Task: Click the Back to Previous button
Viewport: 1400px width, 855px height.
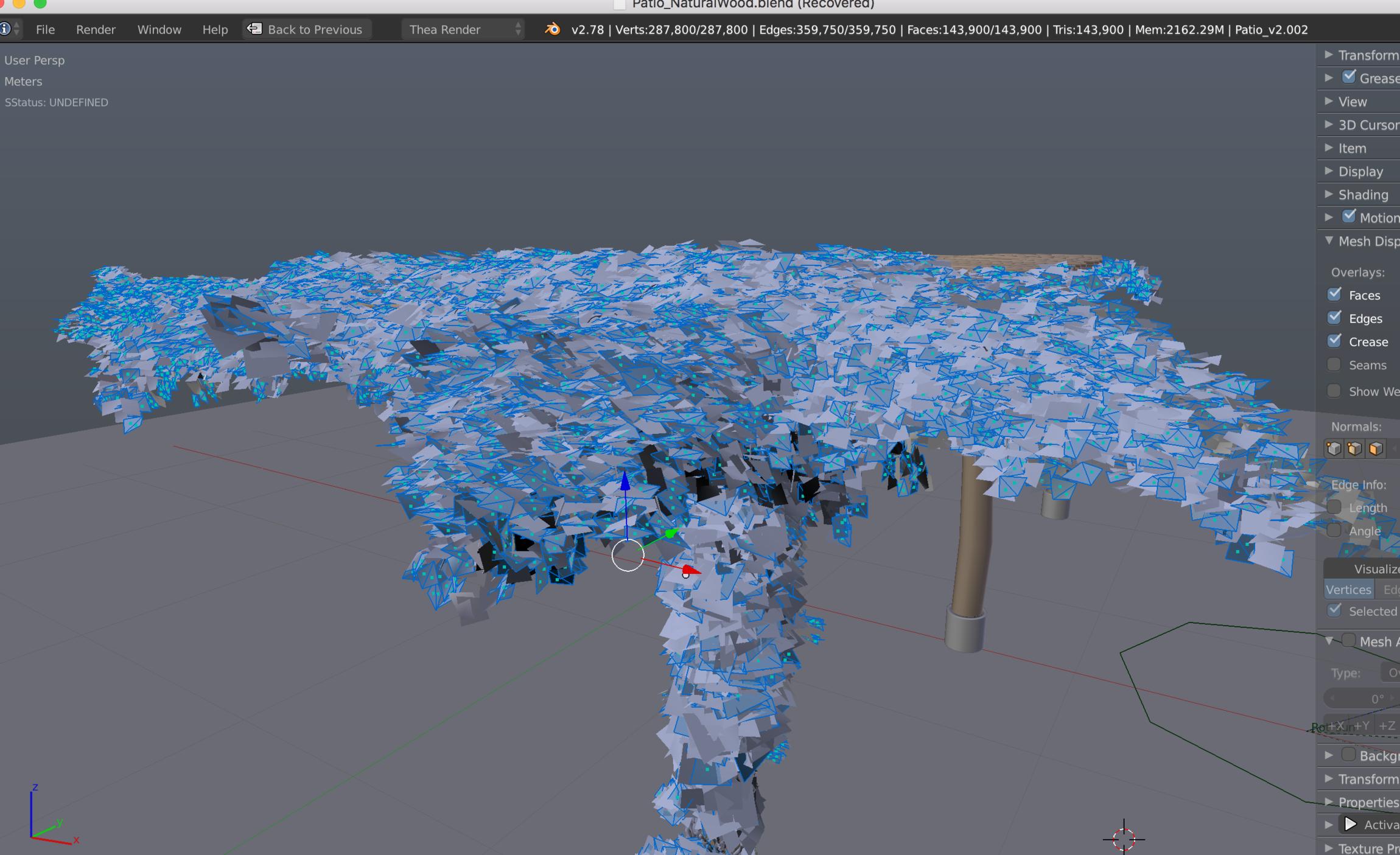Action: 307,29
